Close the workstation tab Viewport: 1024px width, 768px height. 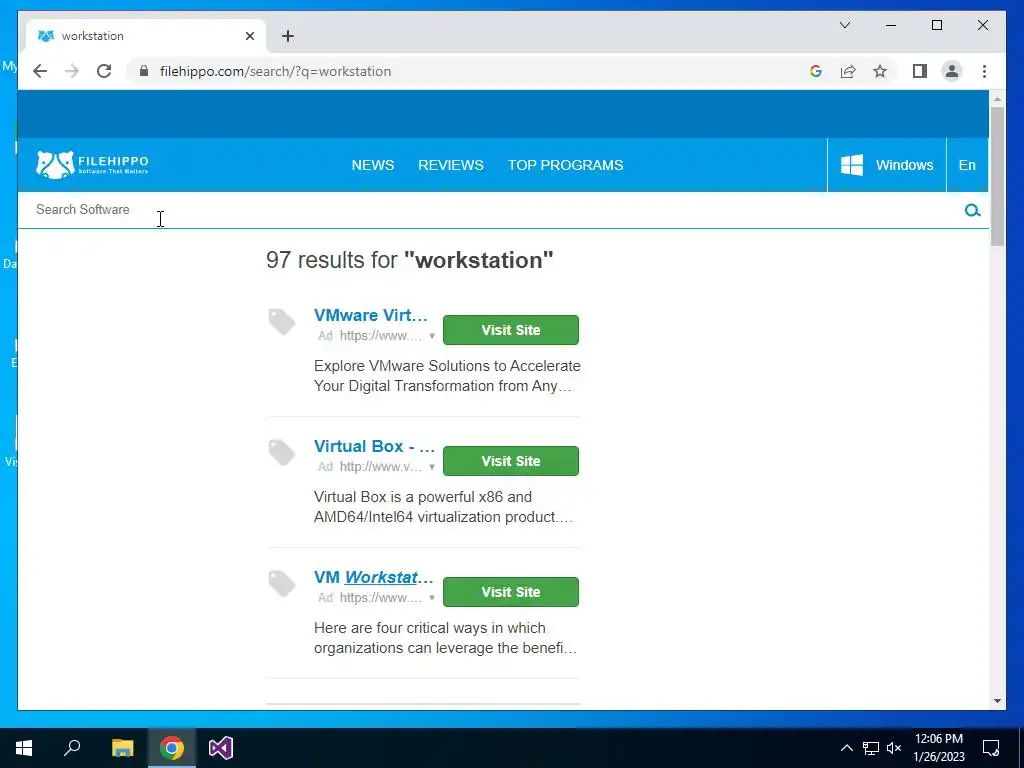coord(249,36)
